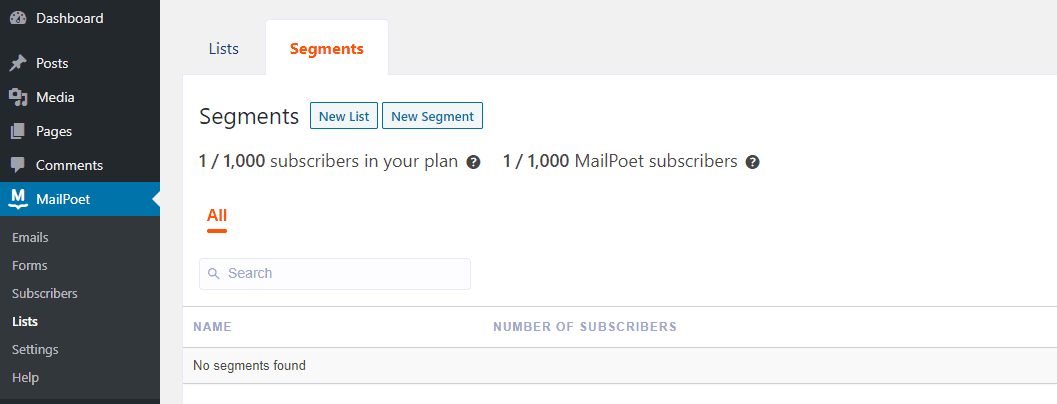Click the Comments speech bubble icon
The height and width of the screenshot is (404, 1057).
tap(18, 165)
